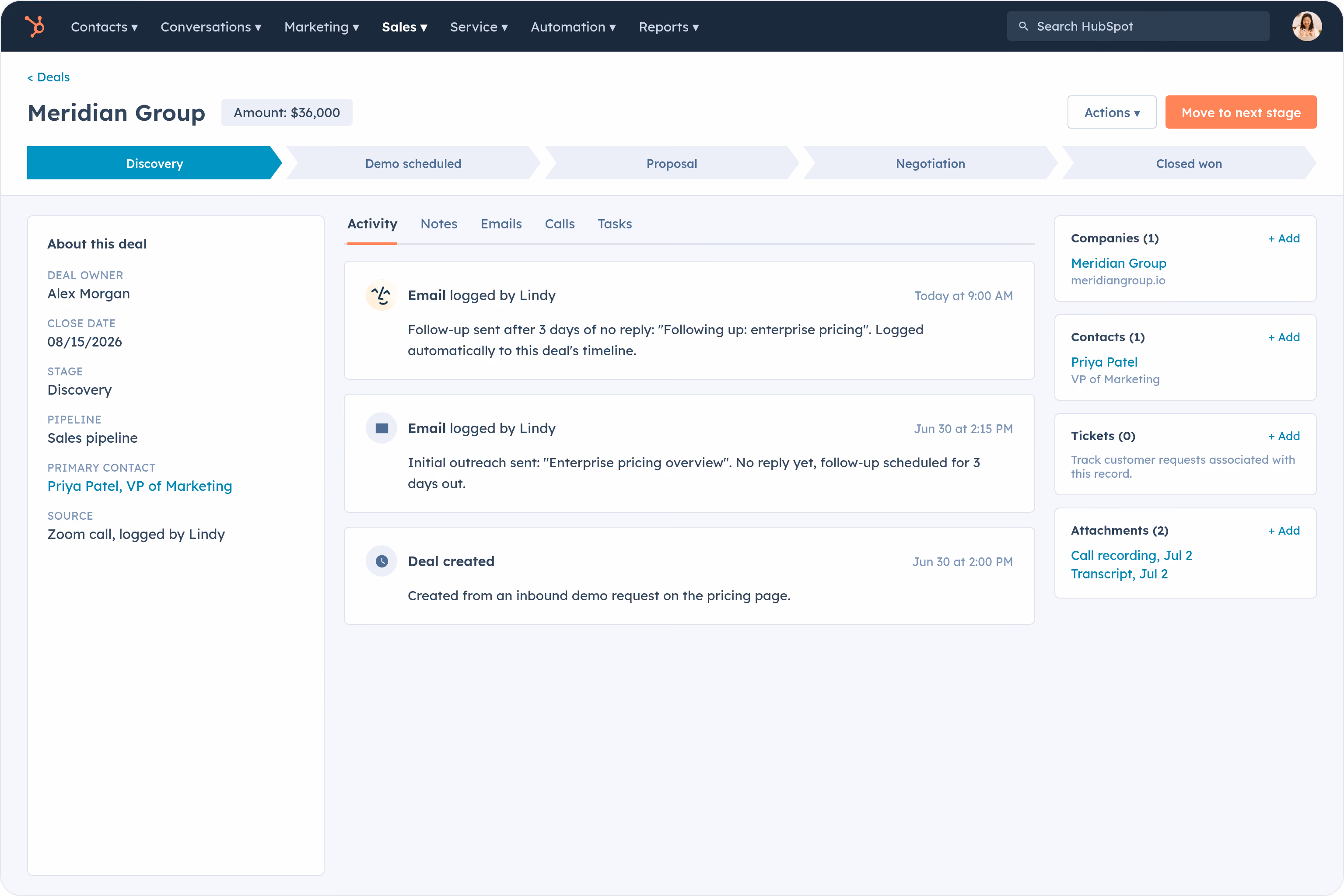Open the Actions dropdown button
This screenshot has width=1344, height=896.
1111,112
